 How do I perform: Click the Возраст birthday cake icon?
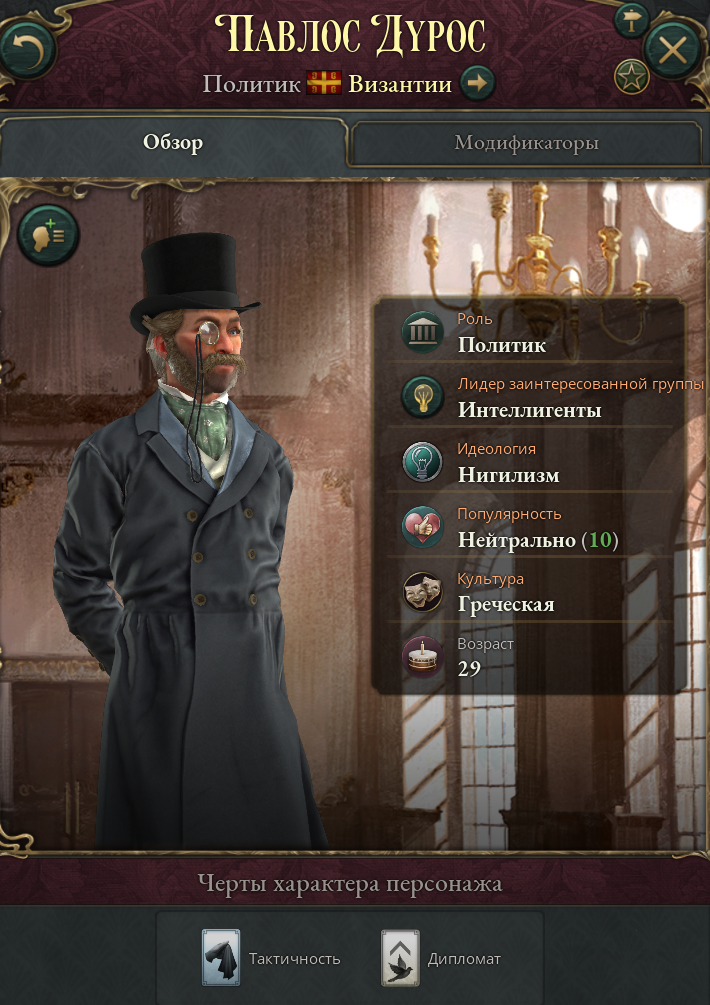click(422, 657)
